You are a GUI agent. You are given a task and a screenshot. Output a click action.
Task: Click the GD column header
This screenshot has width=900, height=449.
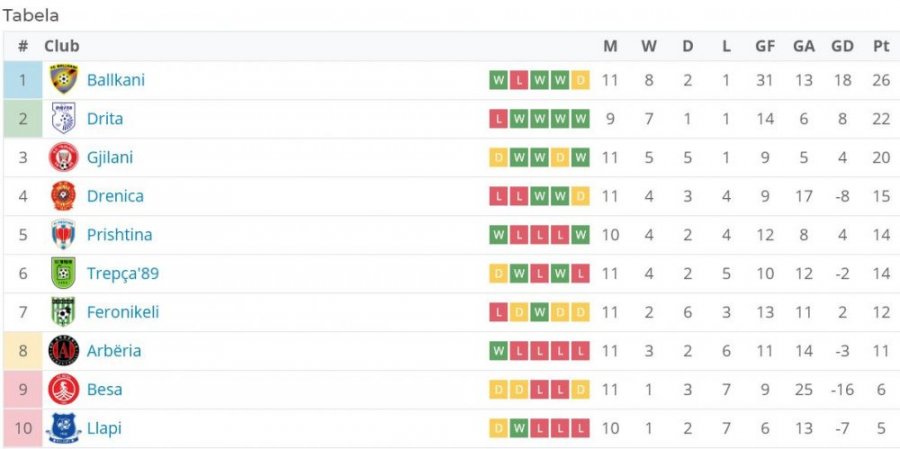[x=842, y=46]
